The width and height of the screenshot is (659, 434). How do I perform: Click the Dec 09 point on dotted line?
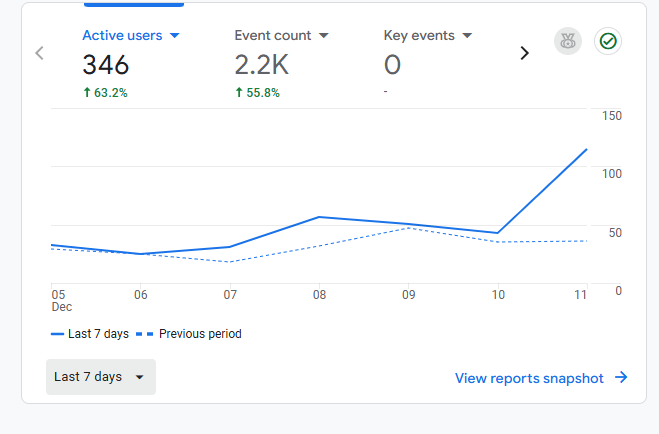click(409, 228)
